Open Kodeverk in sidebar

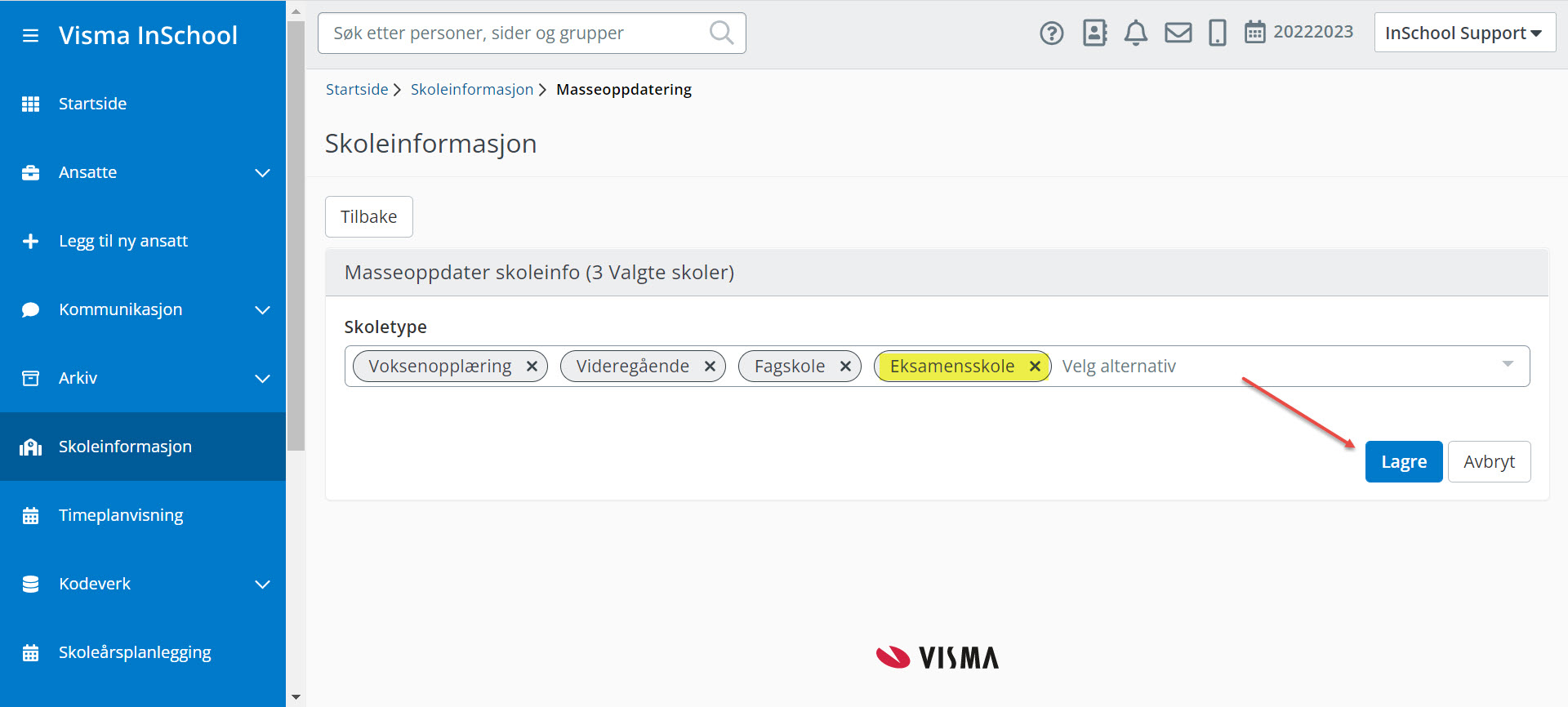143,584
